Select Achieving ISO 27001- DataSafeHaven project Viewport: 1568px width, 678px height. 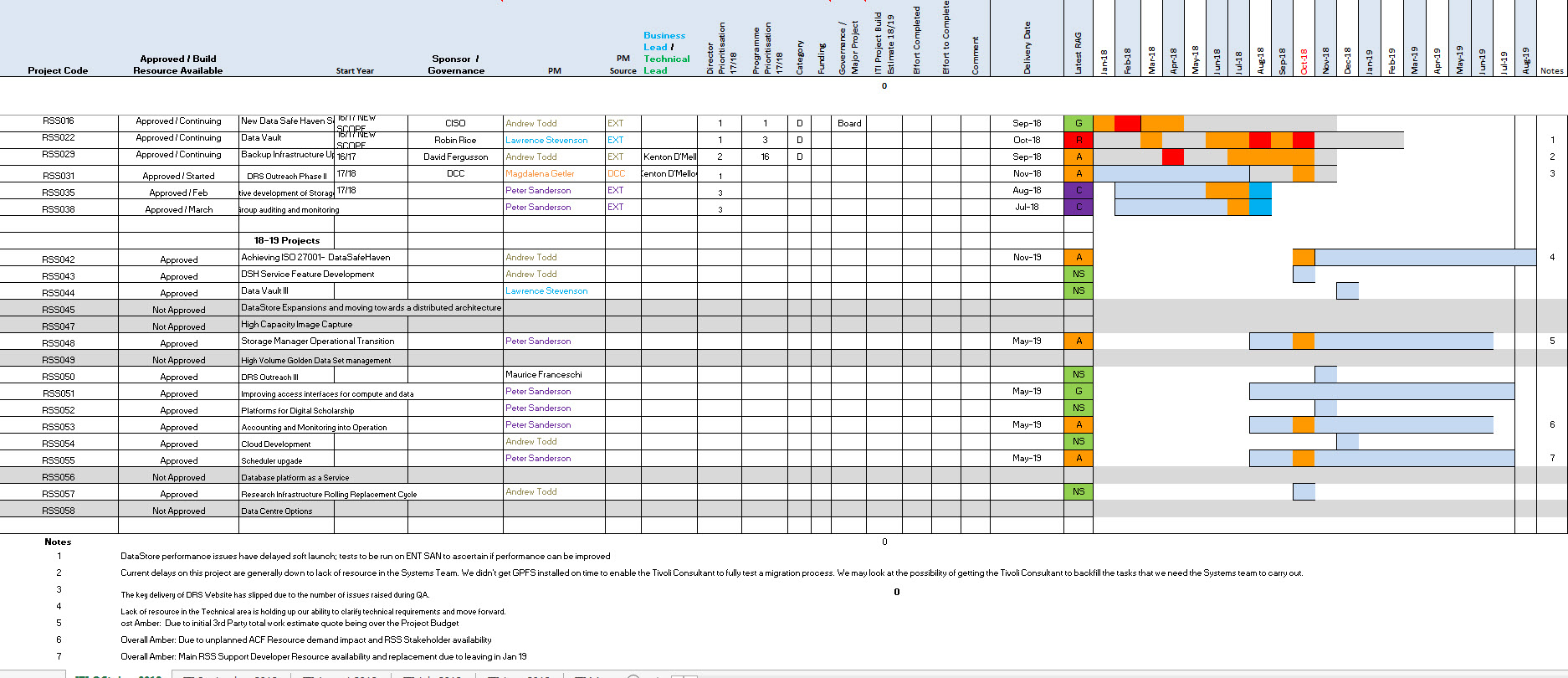click(x=315, y=257)
